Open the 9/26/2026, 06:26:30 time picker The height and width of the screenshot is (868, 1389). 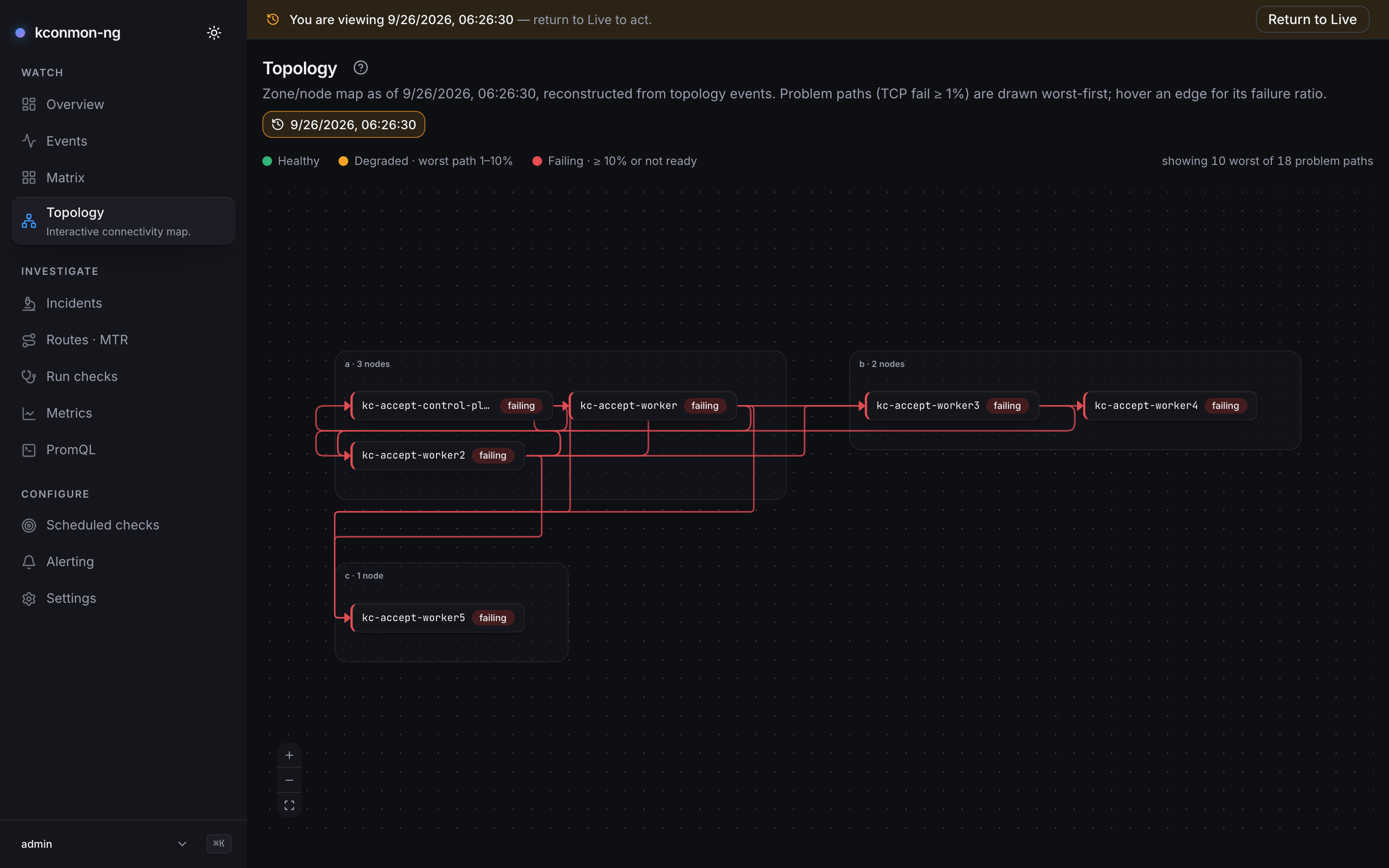(344, 124)
